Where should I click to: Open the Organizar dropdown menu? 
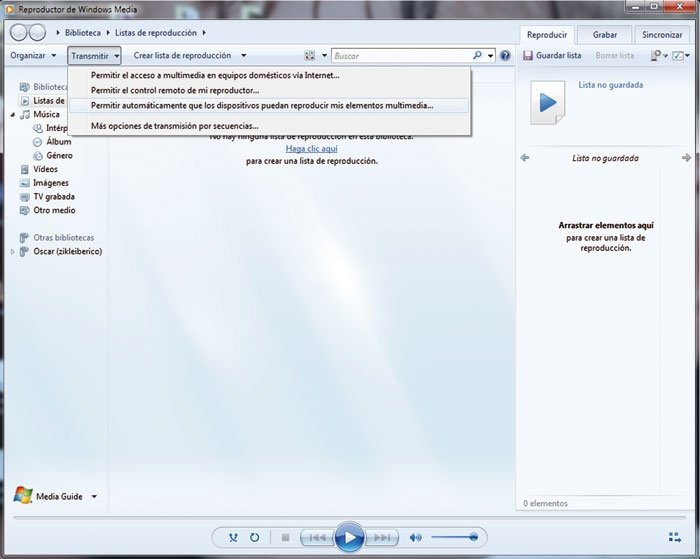[x=33, y=55]
